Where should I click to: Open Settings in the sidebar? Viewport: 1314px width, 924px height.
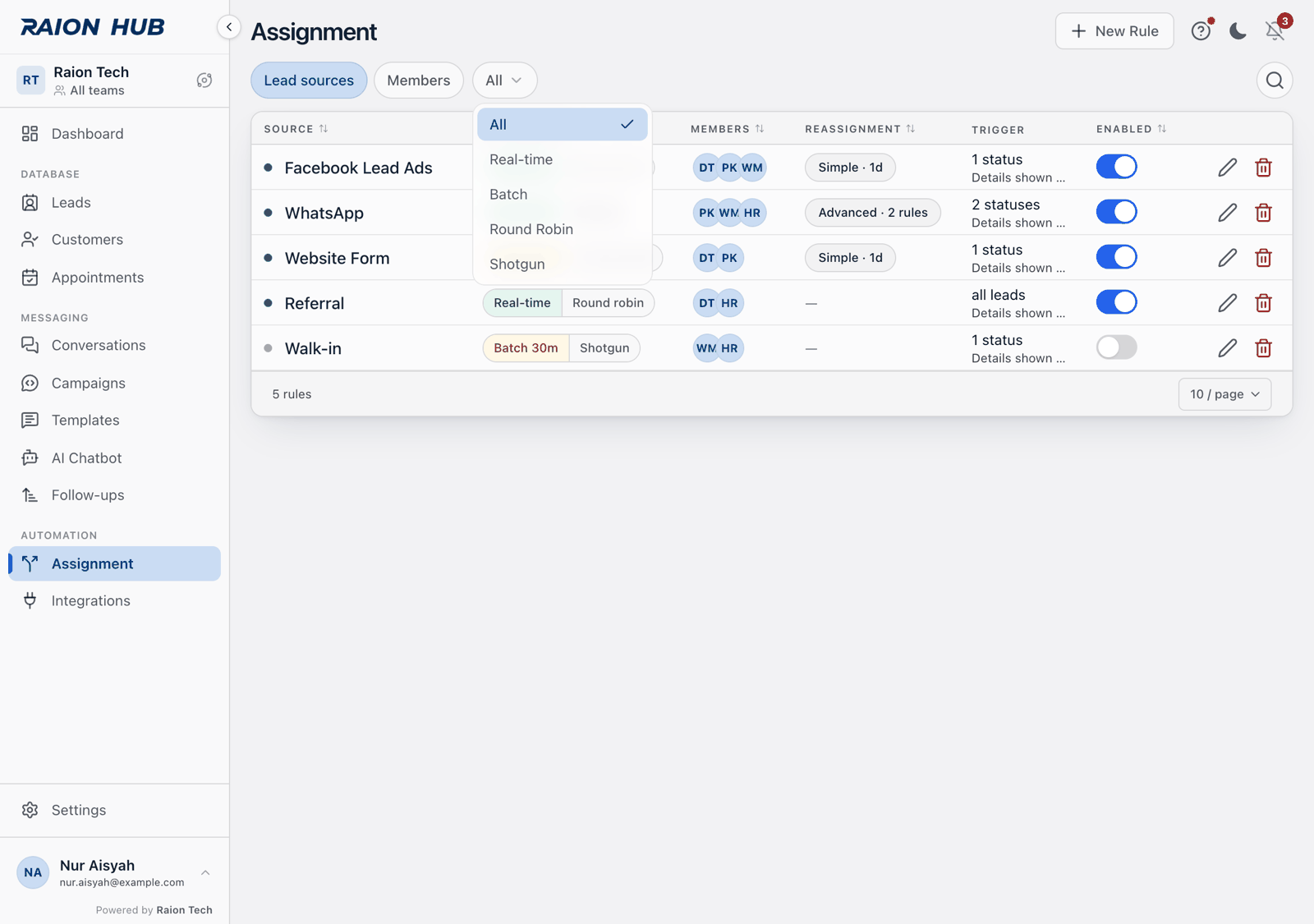(115, 811)
